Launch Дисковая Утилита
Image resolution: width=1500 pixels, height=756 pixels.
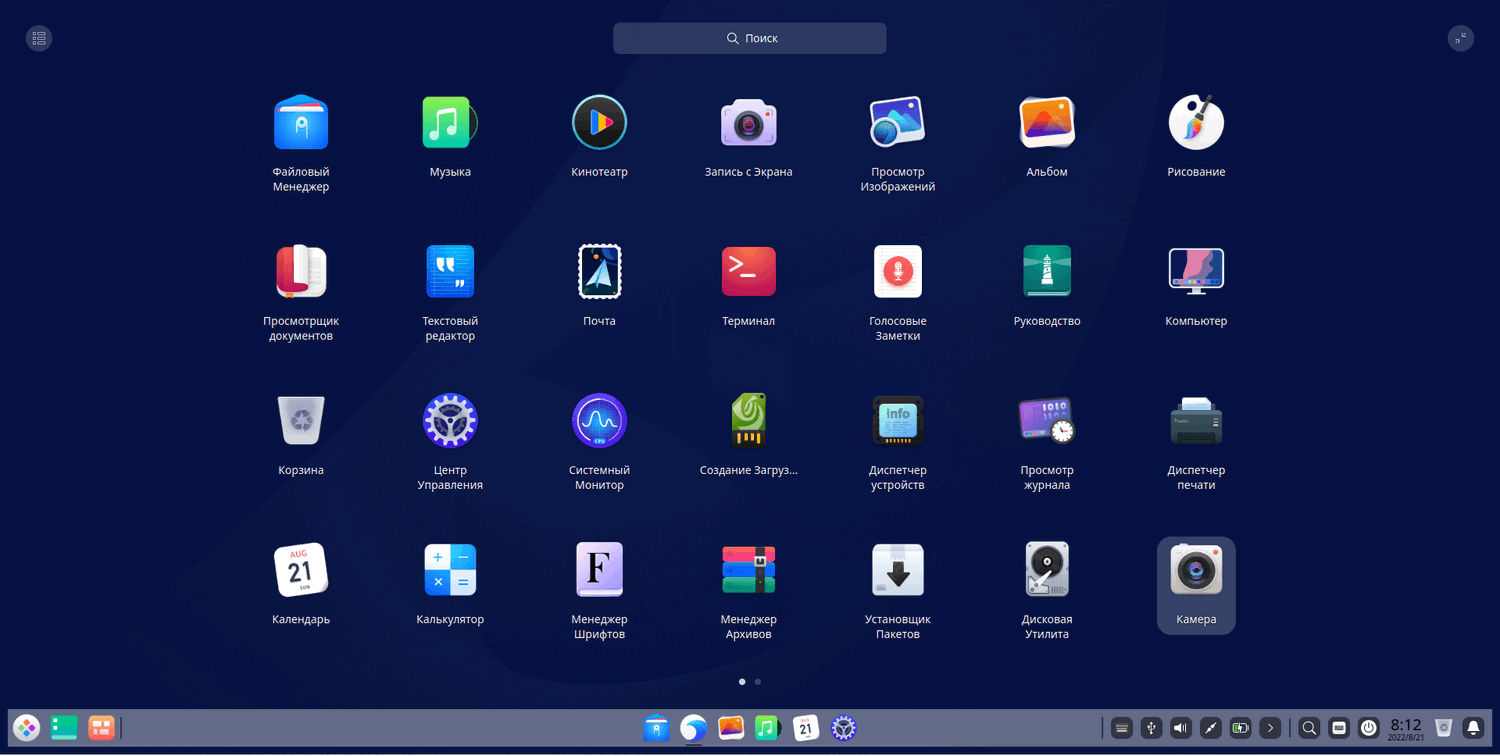click(x=1047, y=570)
